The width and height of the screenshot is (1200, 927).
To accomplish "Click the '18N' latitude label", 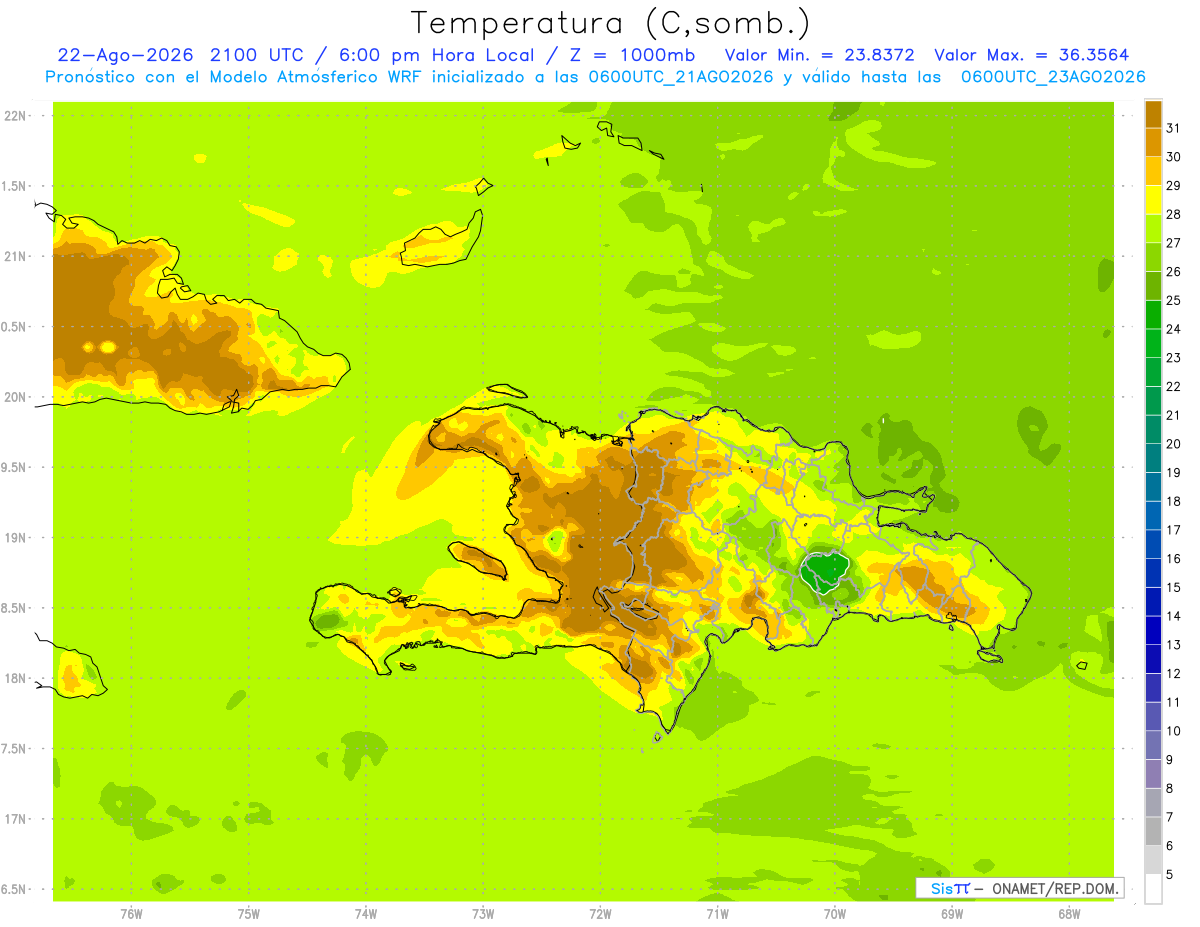I will (x=15, y=679).
